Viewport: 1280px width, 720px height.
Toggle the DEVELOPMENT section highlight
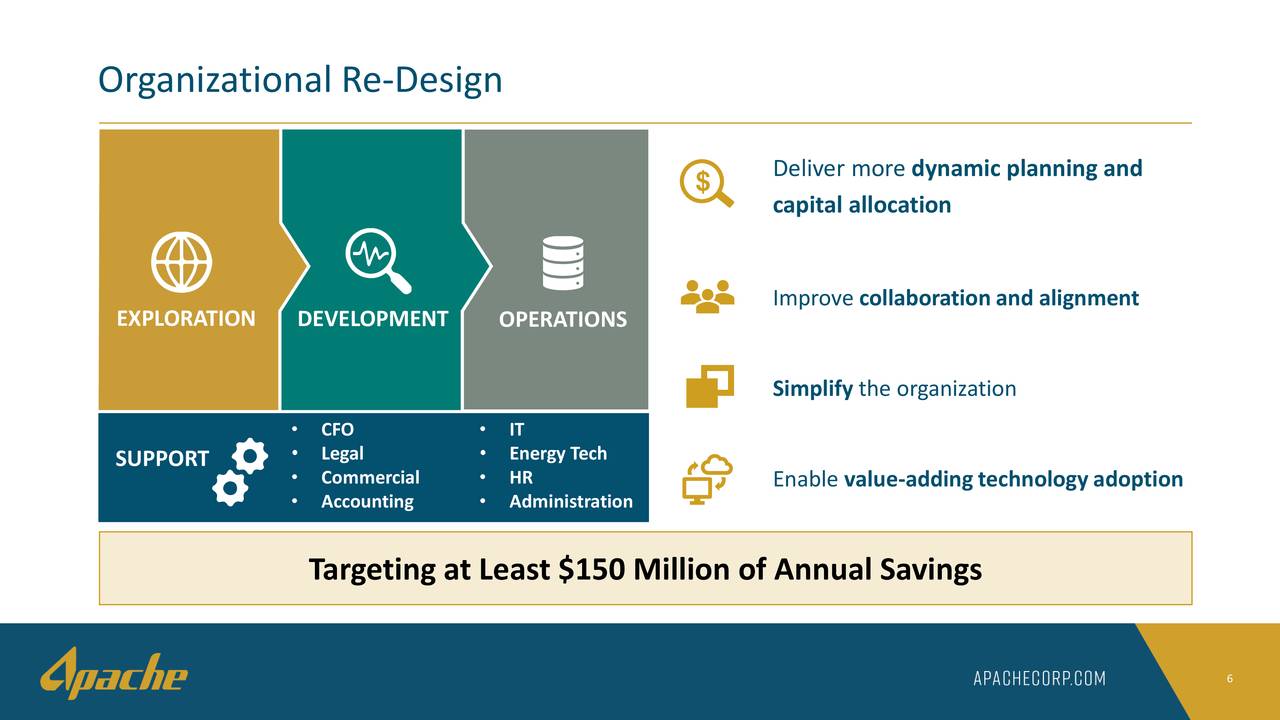pos(370,319)
